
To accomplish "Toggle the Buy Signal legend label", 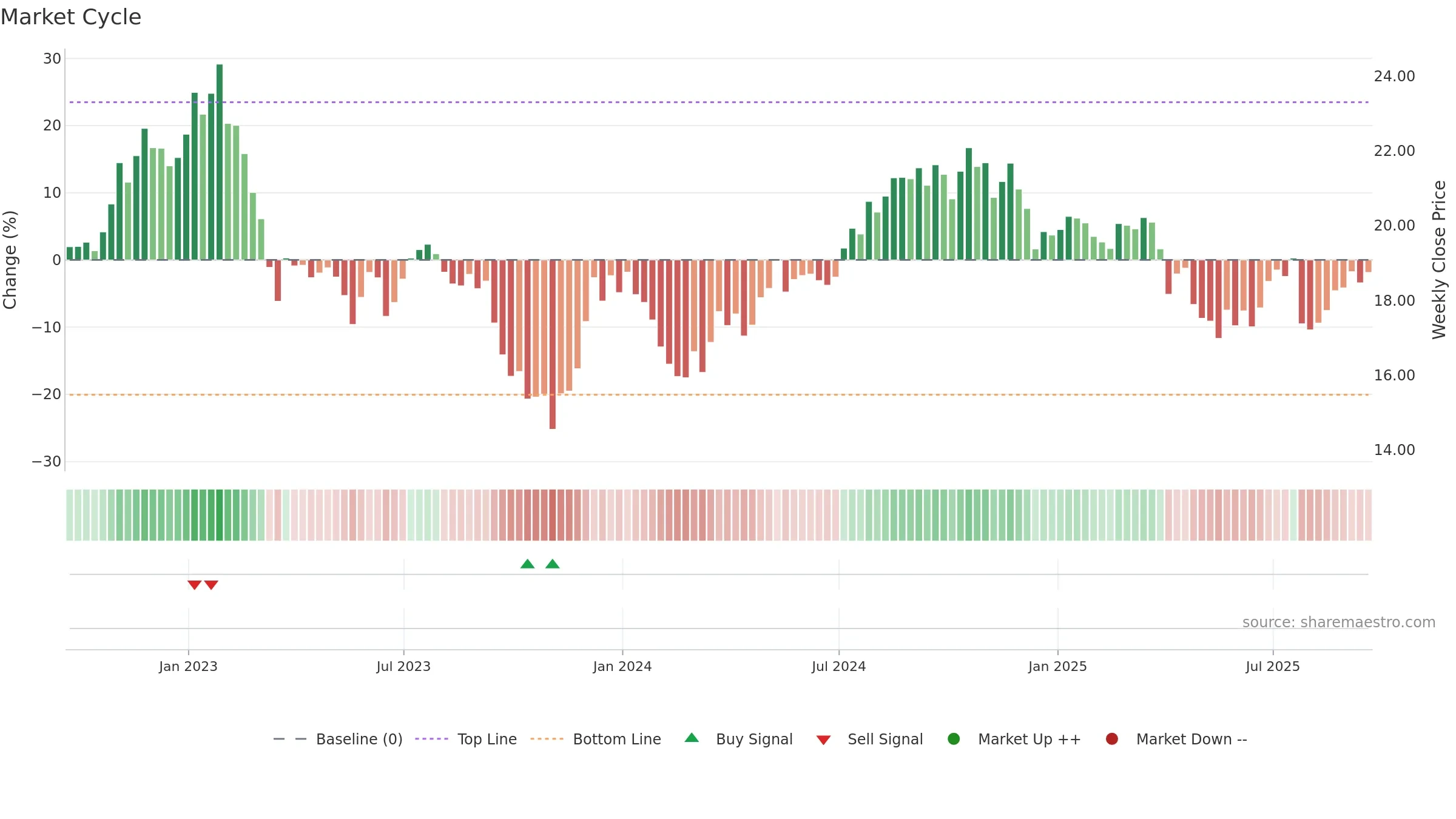I will pyautogui.click(x=754, y=739).
